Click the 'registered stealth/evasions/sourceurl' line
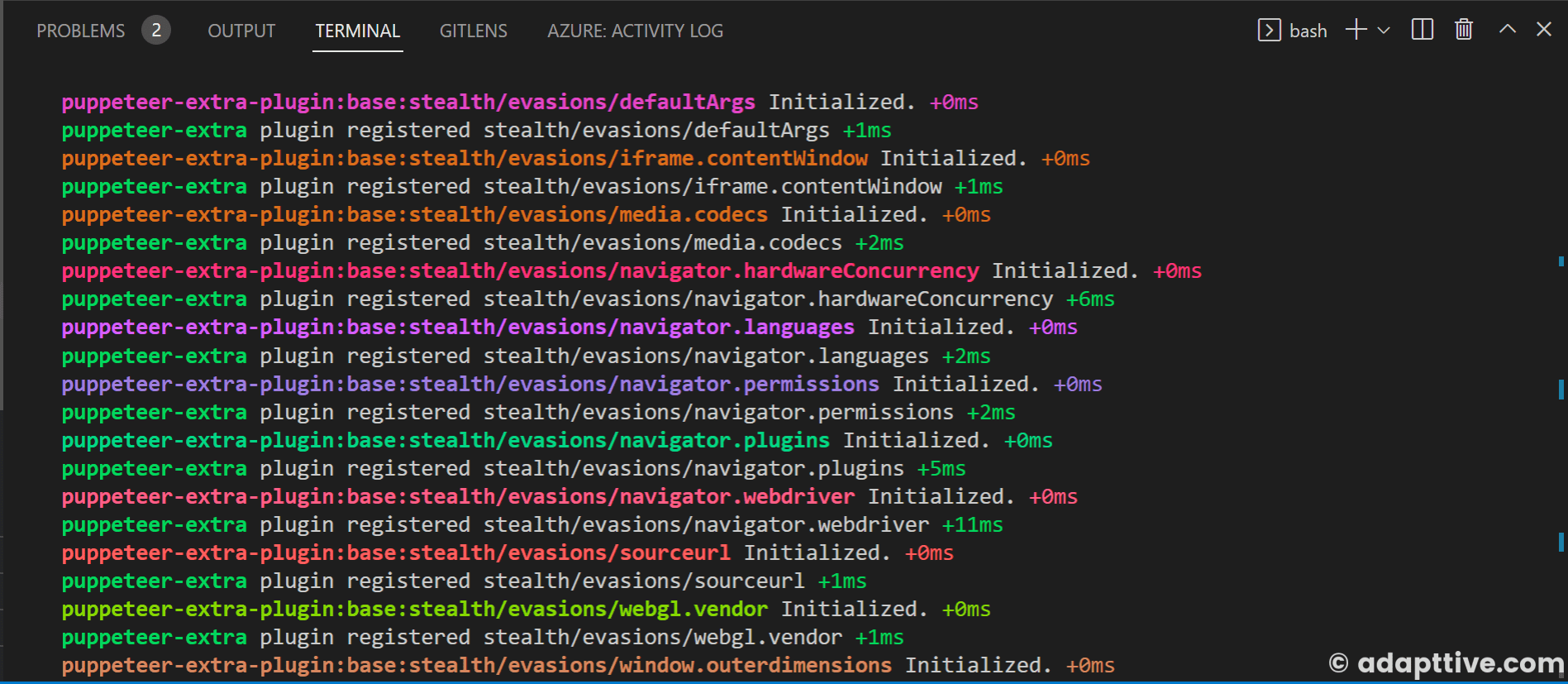This screenshot has height=684, width=1568. point(464,581)
